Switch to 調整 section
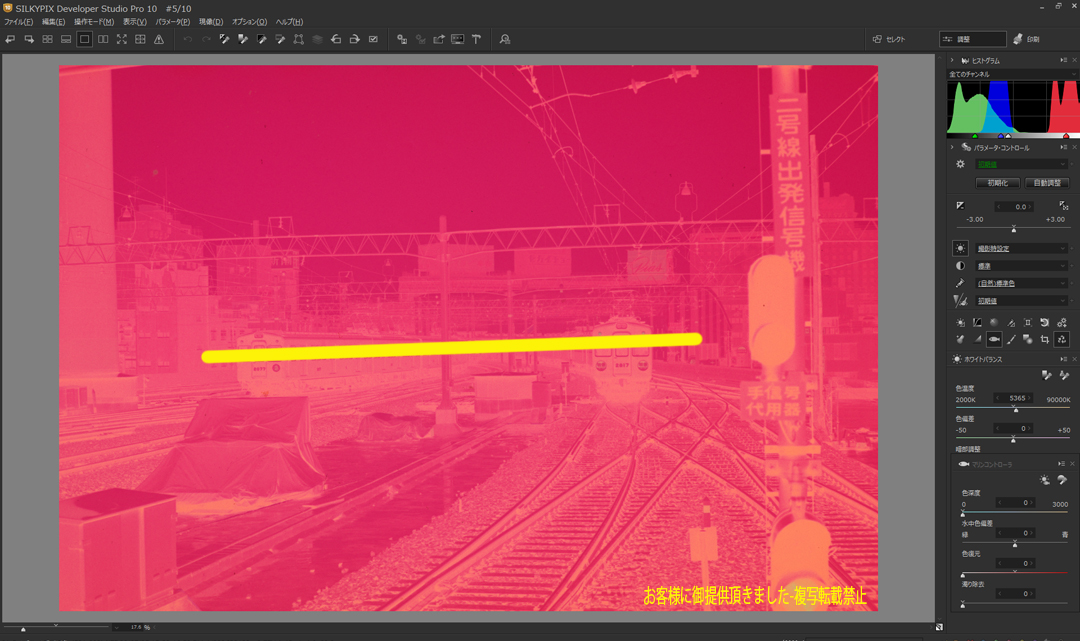 972,39
